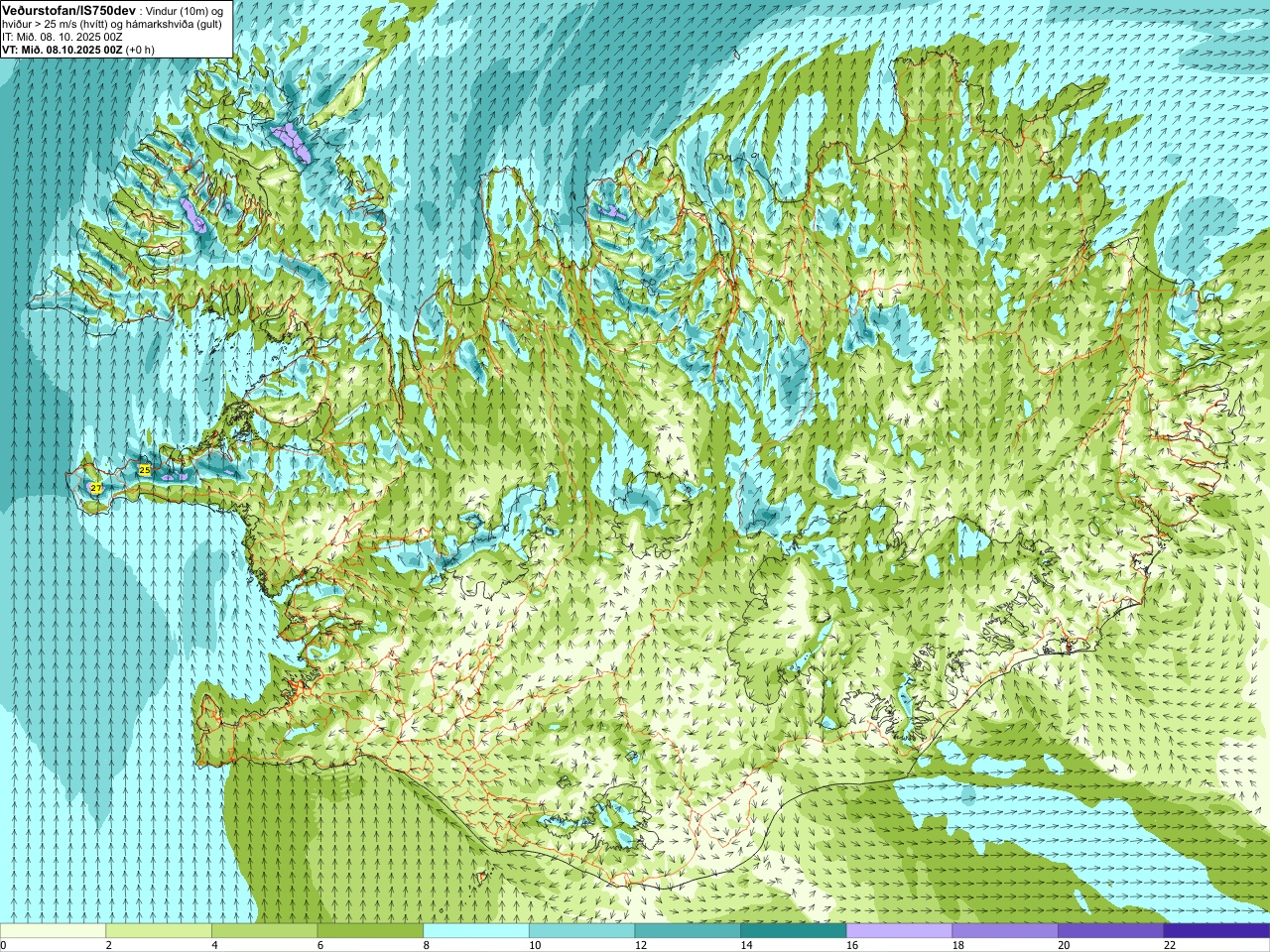The height and width of the screenshot is (952, 1270).
Task: Select the 8–10 m/s light cyan legend swatch
Action: pyautogui.click(x=476, y=931)
